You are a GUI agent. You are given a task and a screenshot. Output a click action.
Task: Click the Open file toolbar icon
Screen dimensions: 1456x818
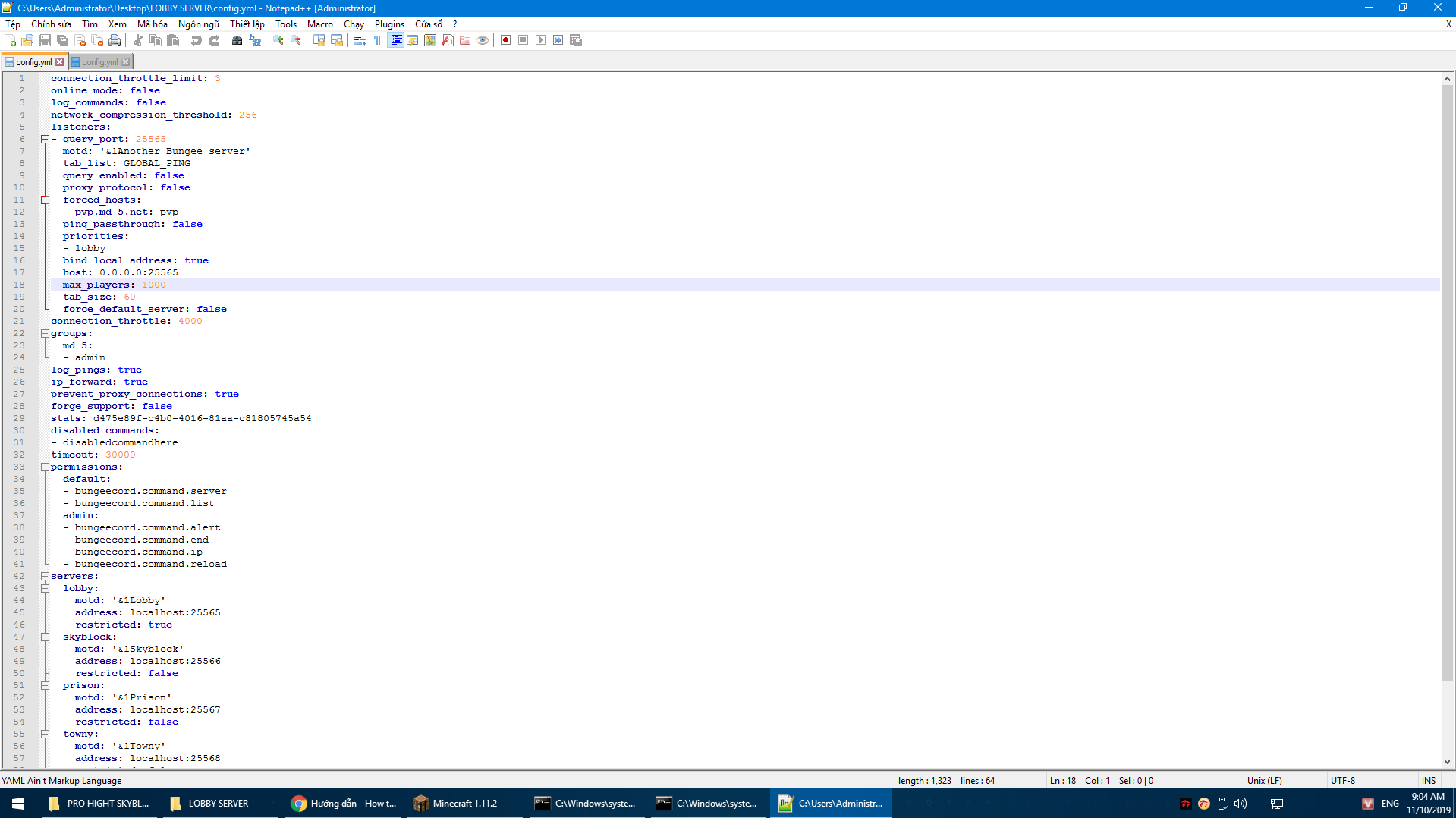click(27, 40)
